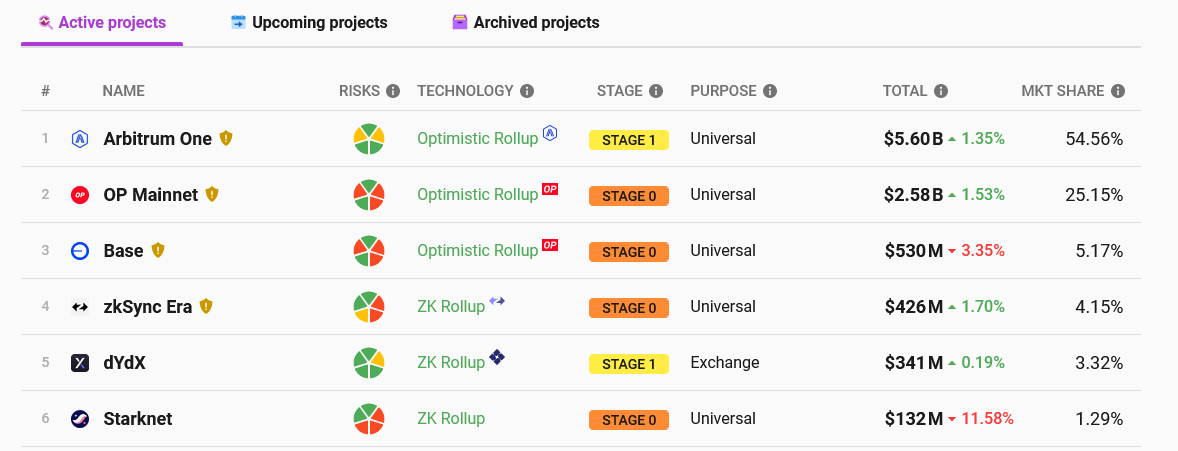Click the zkSync Era logo icon
This screenshot has width=1178, height=451.
pyautogui.click(x=80, y=307)
